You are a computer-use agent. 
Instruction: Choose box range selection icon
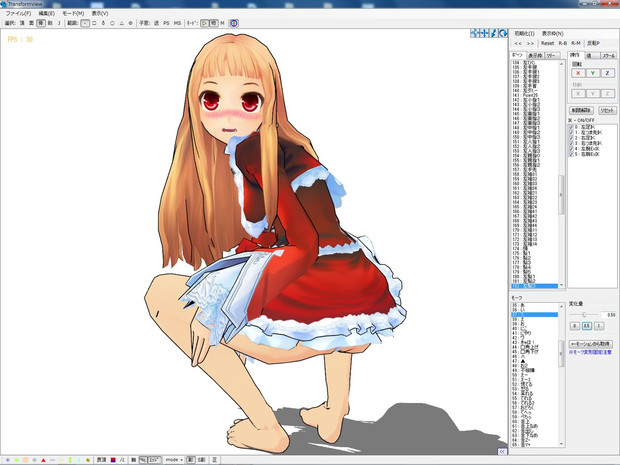94,23
